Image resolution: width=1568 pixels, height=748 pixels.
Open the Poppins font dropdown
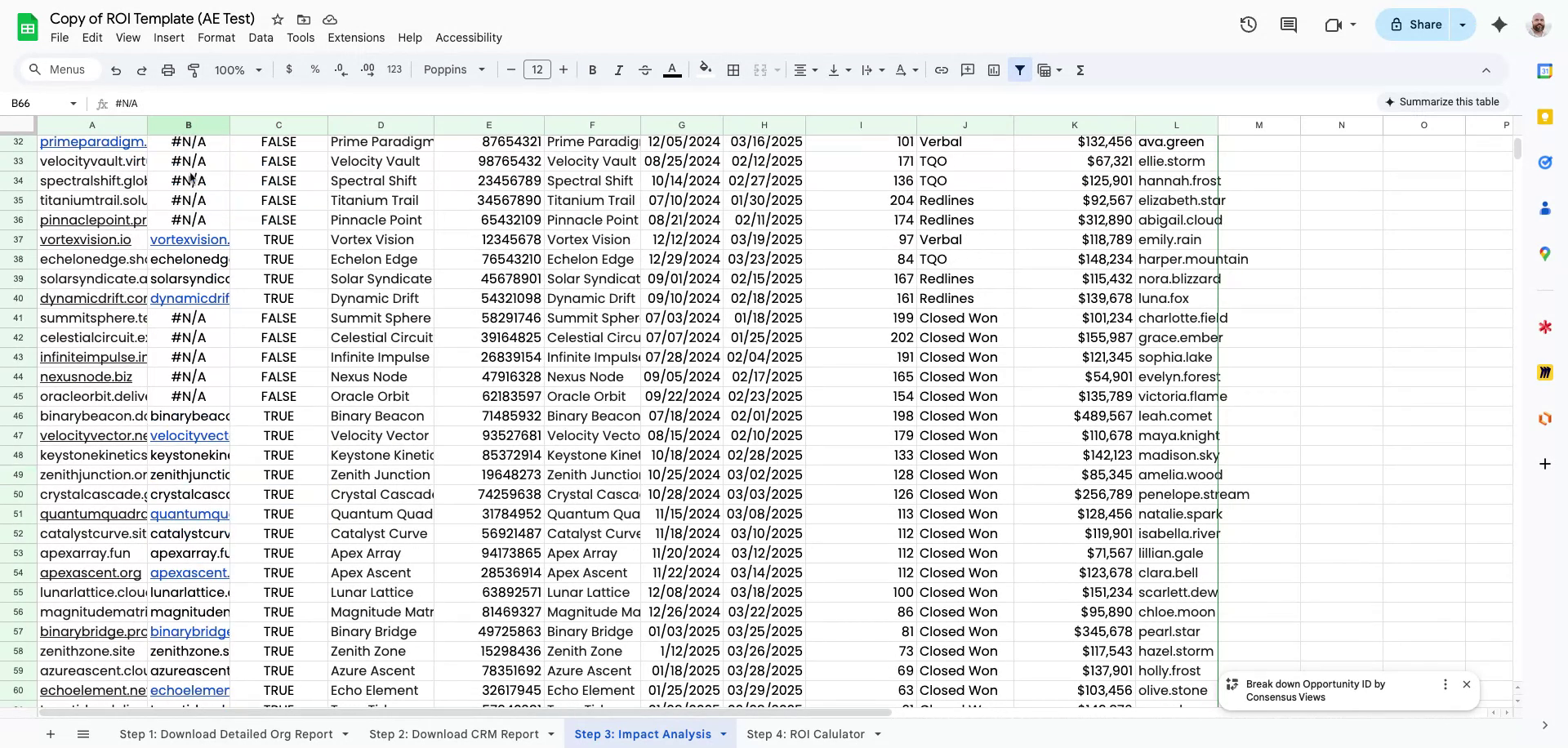click(454, 69)
